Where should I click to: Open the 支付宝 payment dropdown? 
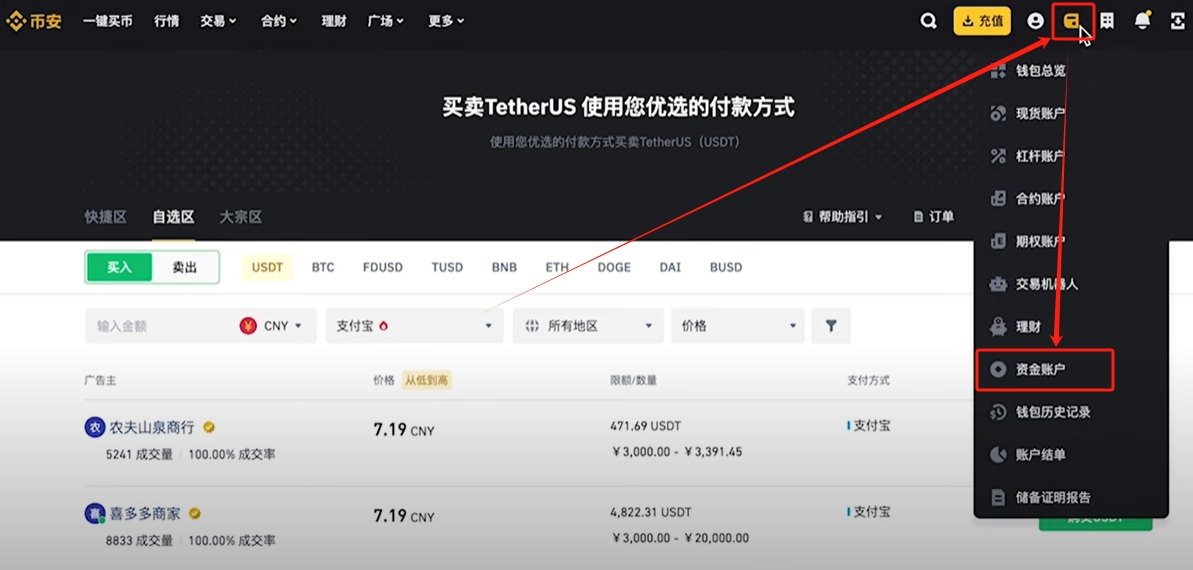point(415,326)
